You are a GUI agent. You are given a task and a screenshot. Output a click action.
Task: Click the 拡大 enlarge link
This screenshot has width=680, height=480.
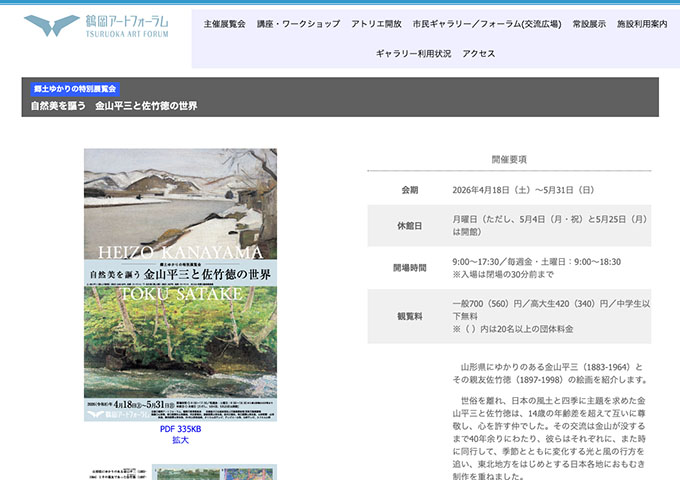click(180, 440)
